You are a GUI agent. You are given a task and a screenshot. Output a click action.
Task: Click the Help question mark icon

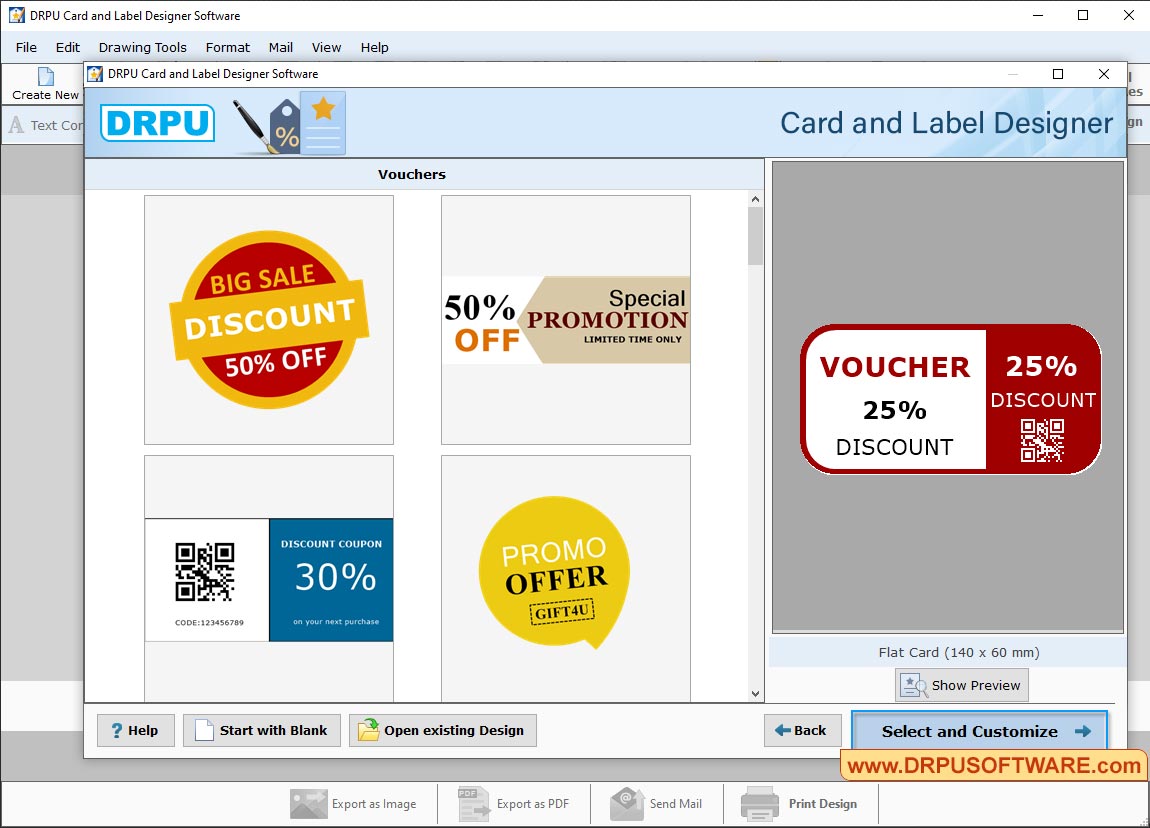pos(118,730)
